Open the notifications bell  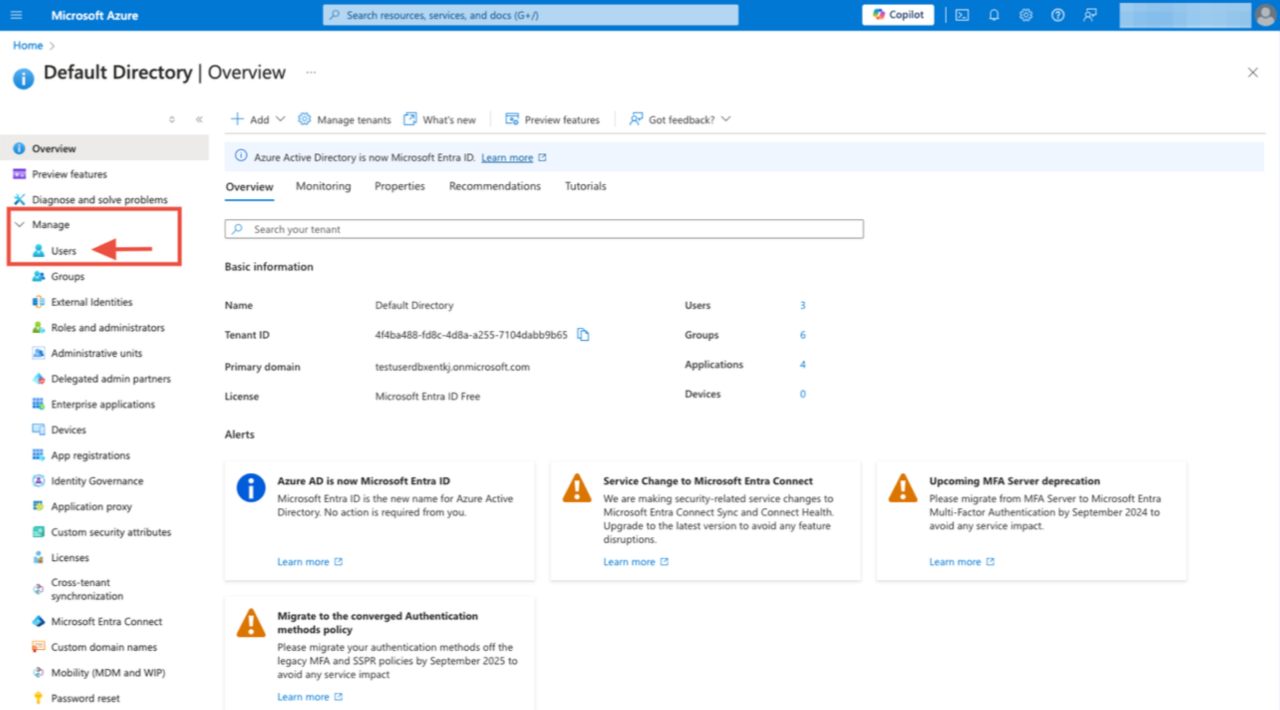(994, 15)
